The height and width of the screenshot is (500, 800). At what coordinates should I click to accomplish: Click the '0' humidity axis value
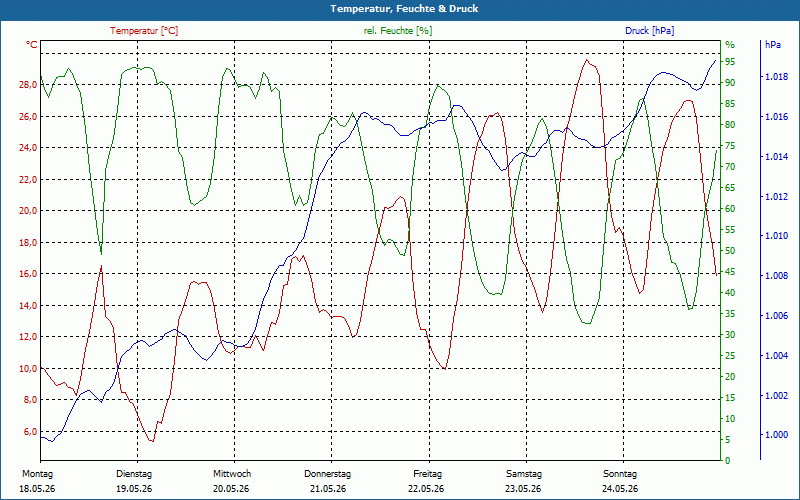tap(728, 460)
